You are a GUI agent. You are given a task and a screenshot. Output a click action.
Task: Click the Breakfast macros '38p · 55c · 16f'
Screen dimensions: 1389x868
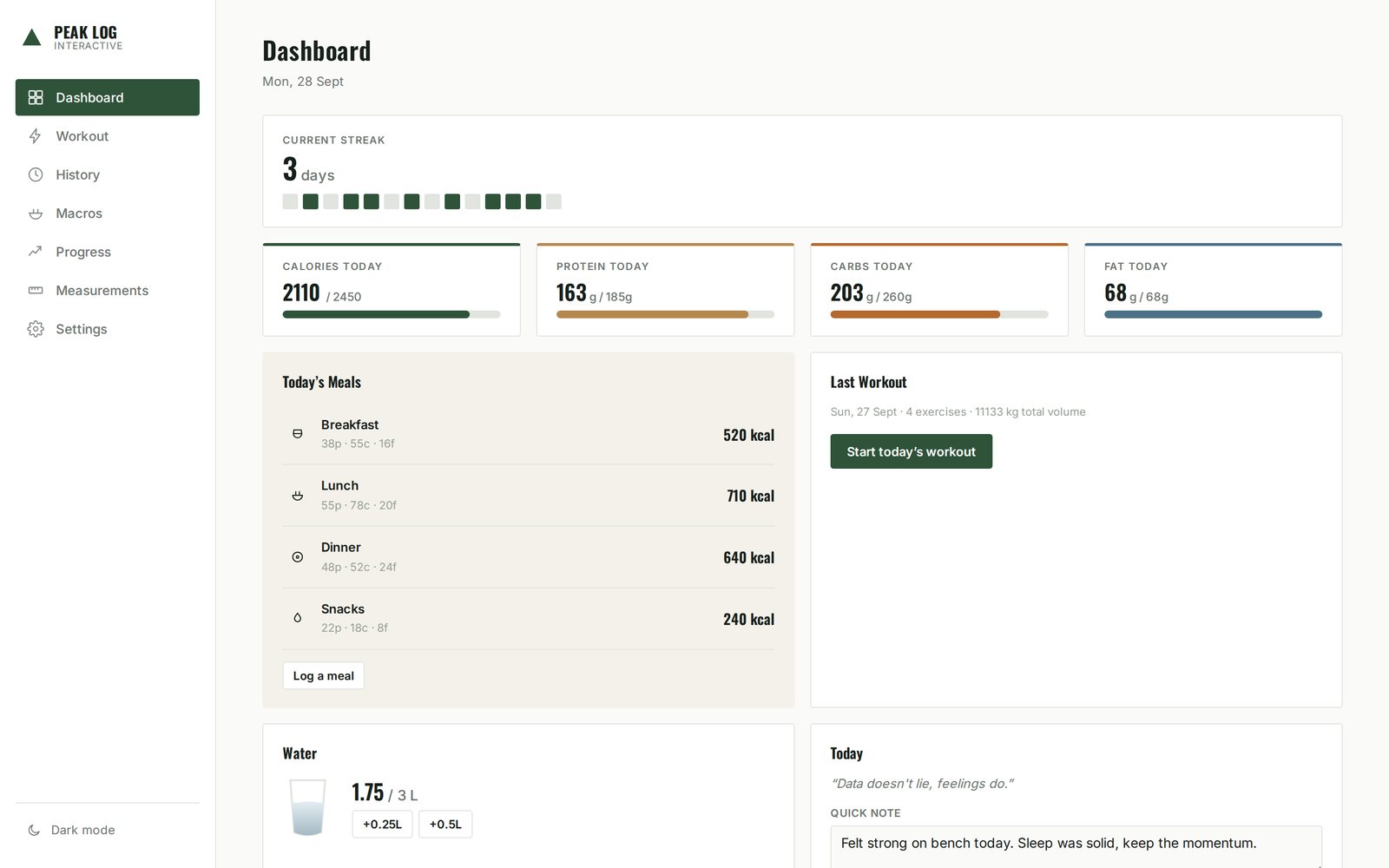[358, 444]
